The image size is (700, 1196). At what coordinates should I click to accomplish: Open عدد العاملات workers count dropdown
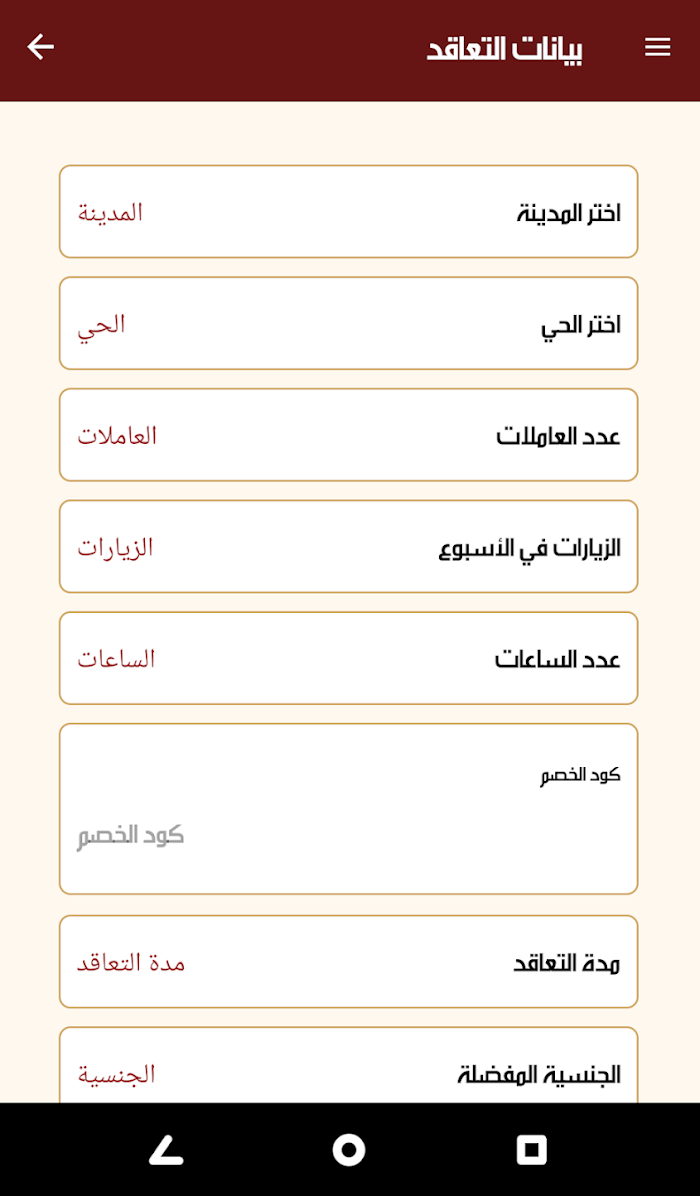pos(348,435)
